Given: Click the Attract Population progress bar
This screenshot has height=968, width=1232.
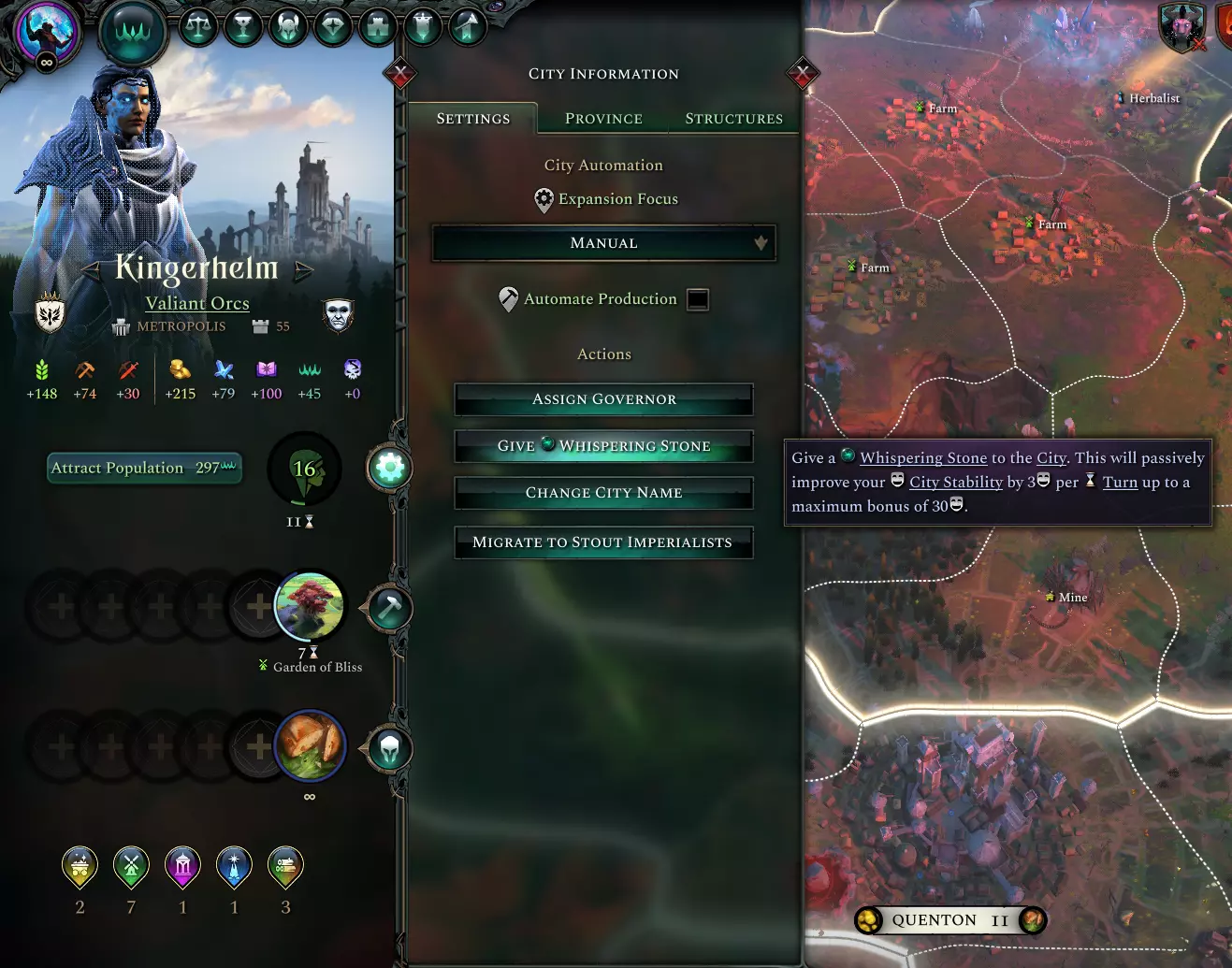Looking at the screenshot, I should coord(145,468).
